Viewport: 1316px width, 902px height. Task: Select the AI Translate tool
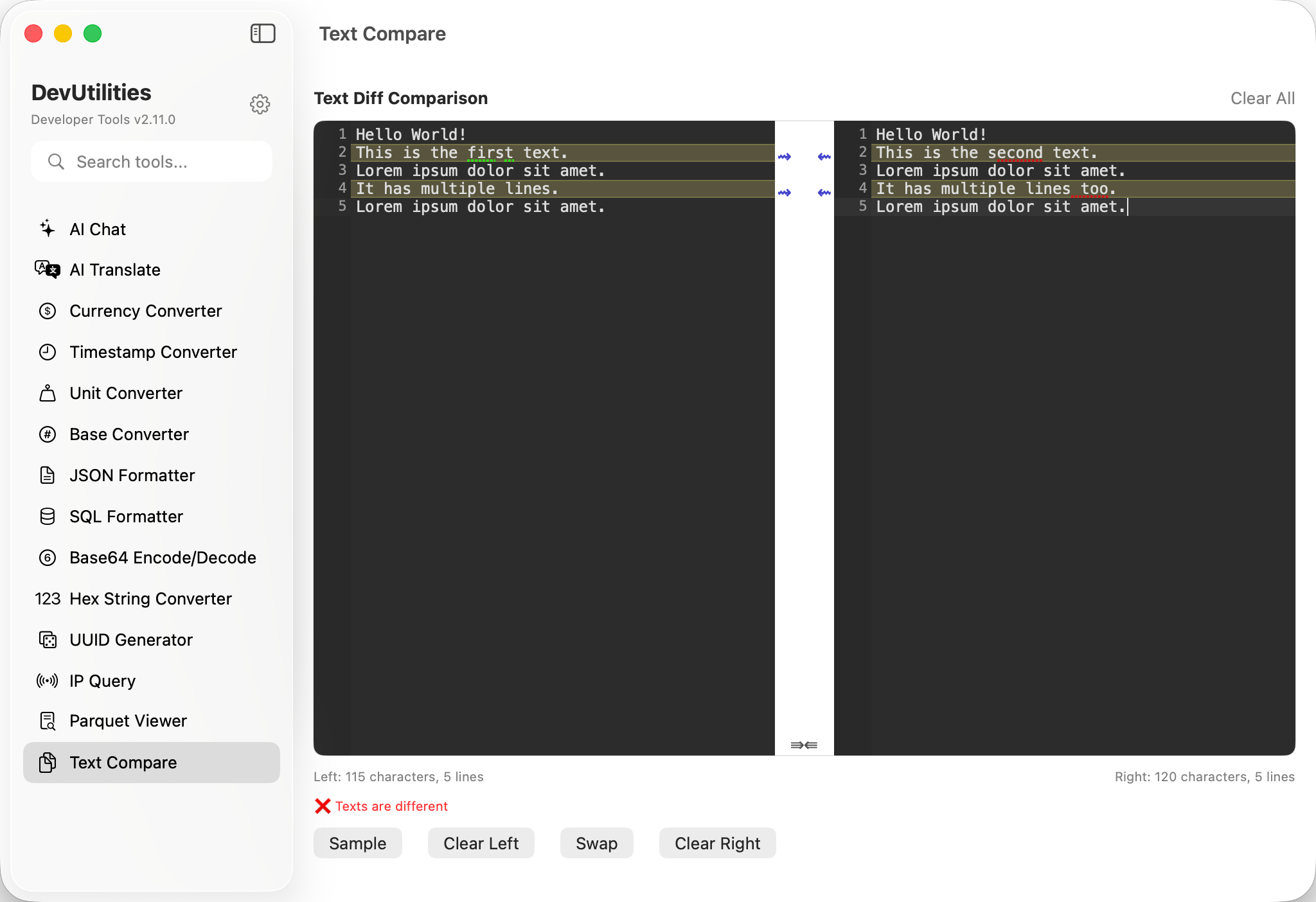pos(115,270)
